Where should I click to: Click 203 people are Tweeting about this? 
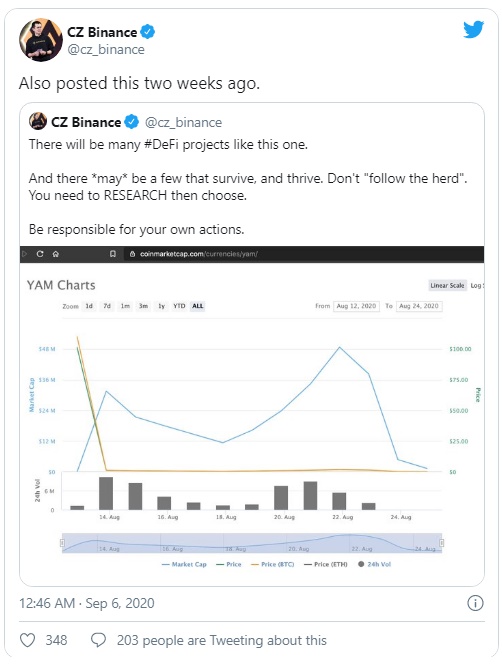click(x=222, y=640)
